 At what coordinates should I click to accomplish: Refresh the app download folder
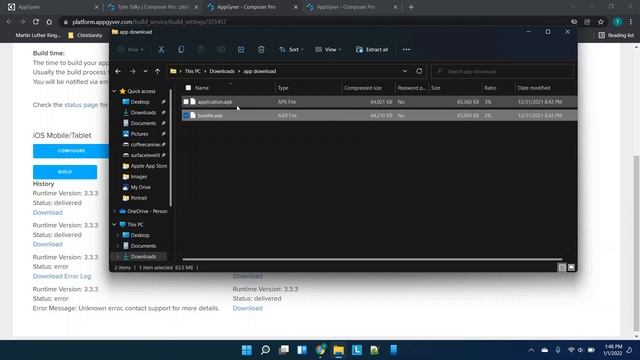(419, 71)
